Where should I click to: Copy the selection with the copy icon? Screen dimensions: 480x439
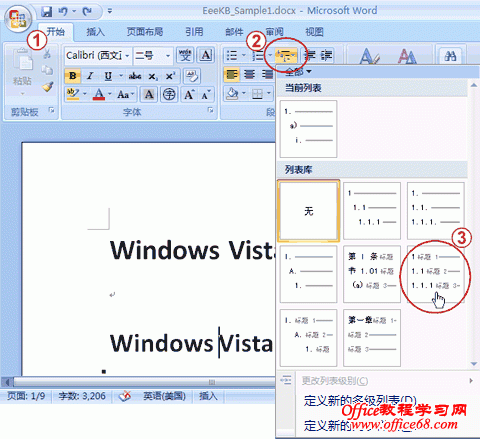coord(47,70)
